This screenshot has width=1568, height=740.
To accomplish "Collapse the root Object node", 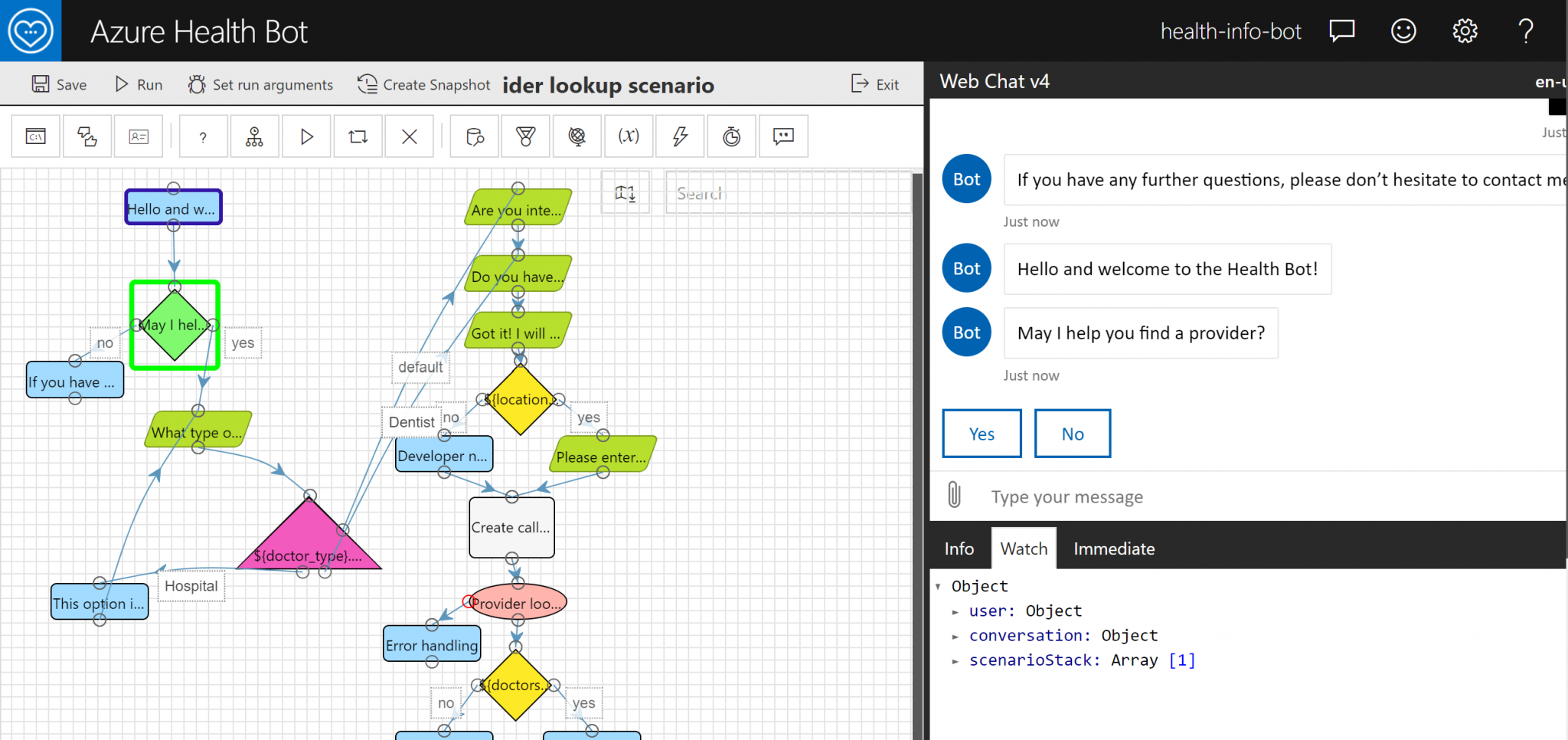I will [939, 587].
